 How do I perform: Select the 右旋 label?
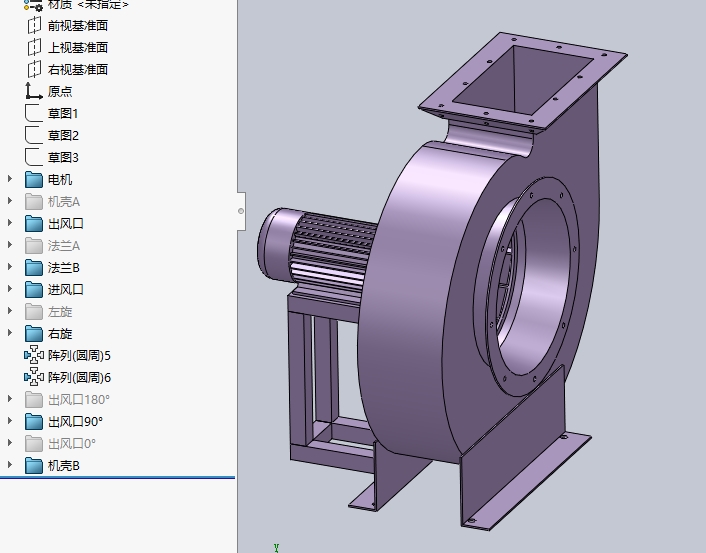point(60,334)
